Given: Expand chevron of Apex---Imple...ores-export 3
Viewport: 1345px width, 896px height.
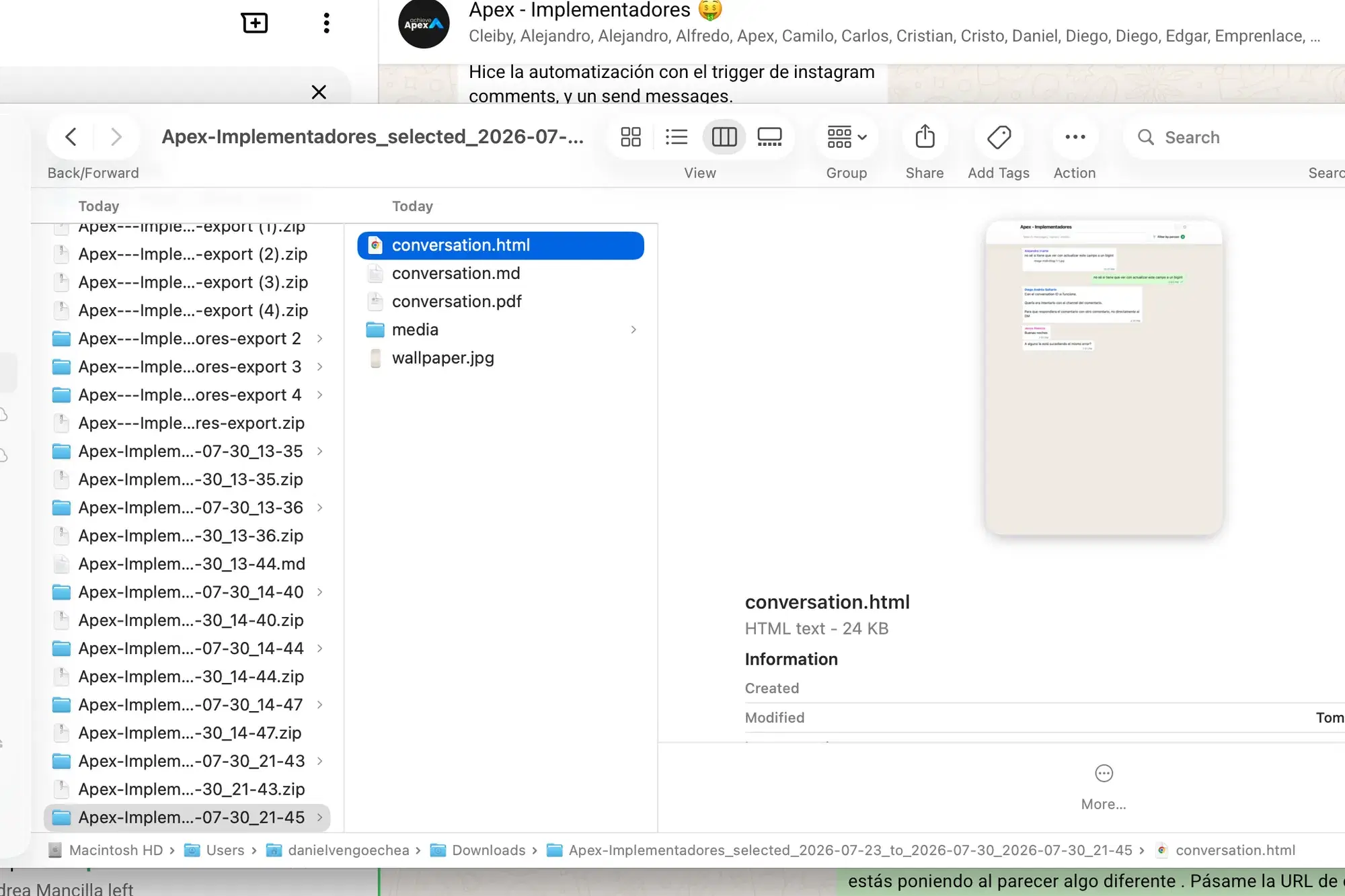Looking at the screenshot, I should click(x=320, y=367).
